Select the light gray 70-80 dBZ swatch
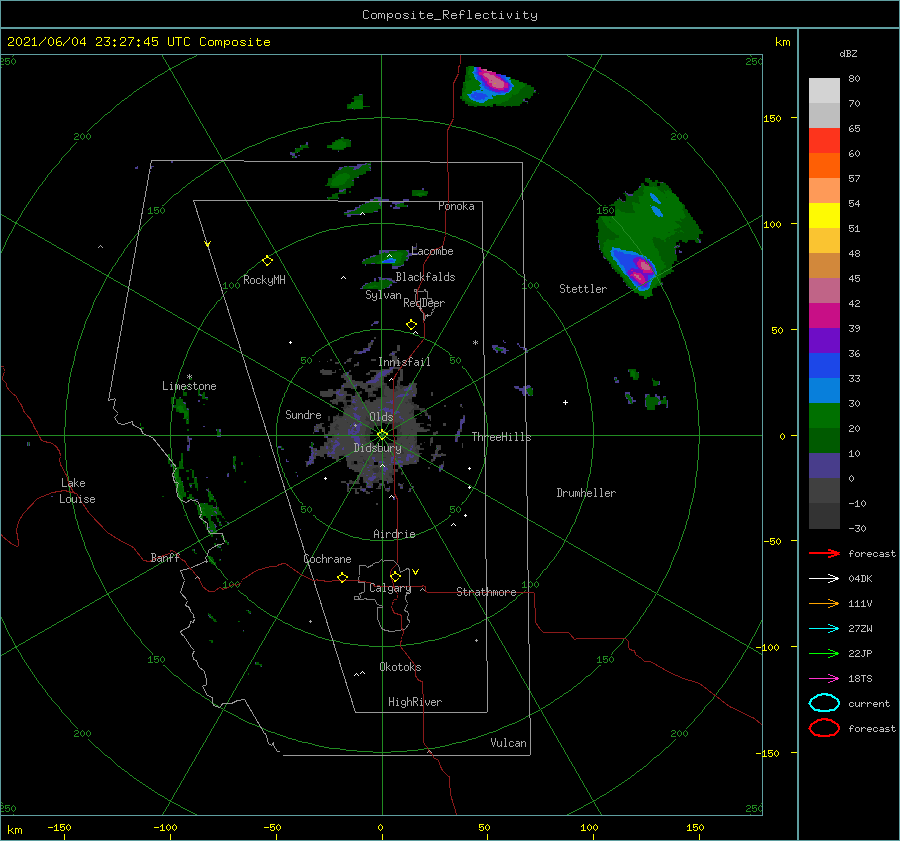 [x=824, y=91]
